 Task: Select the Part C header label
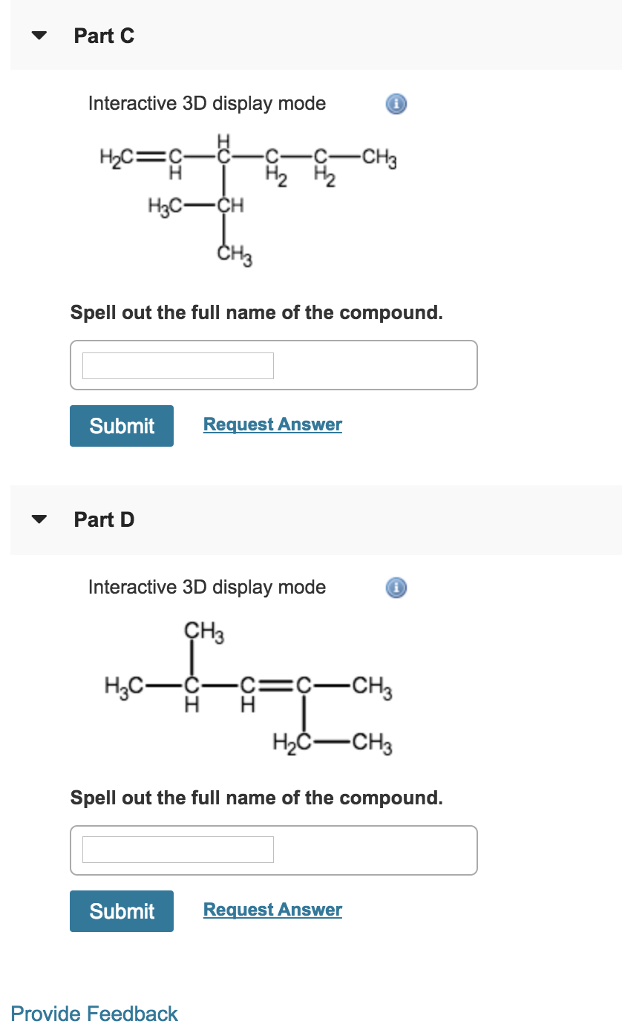coord(103,35)
